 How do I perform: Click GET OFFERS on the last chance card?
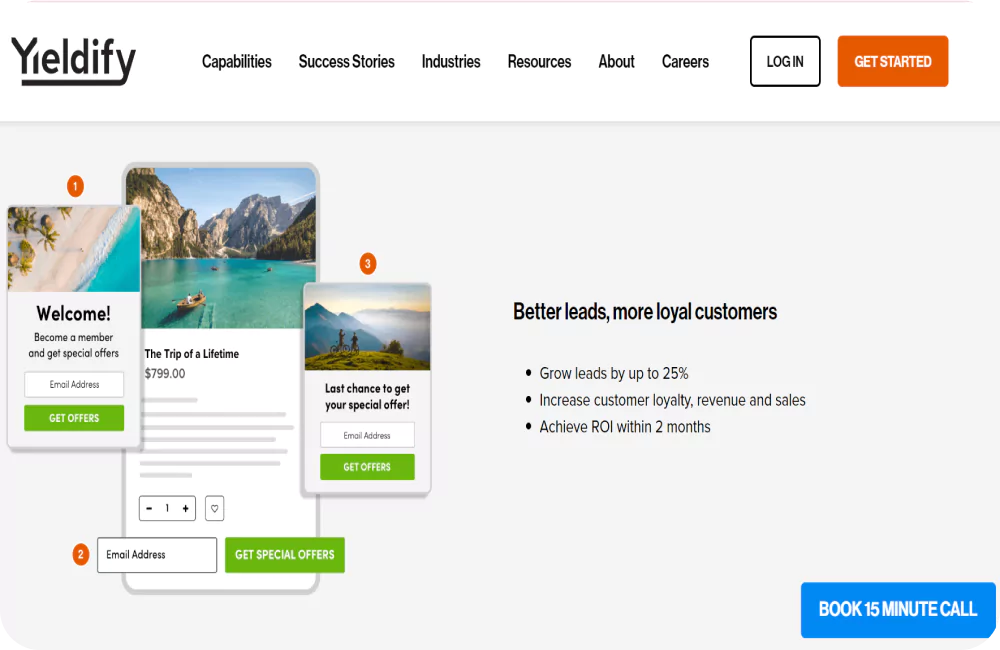367,467
